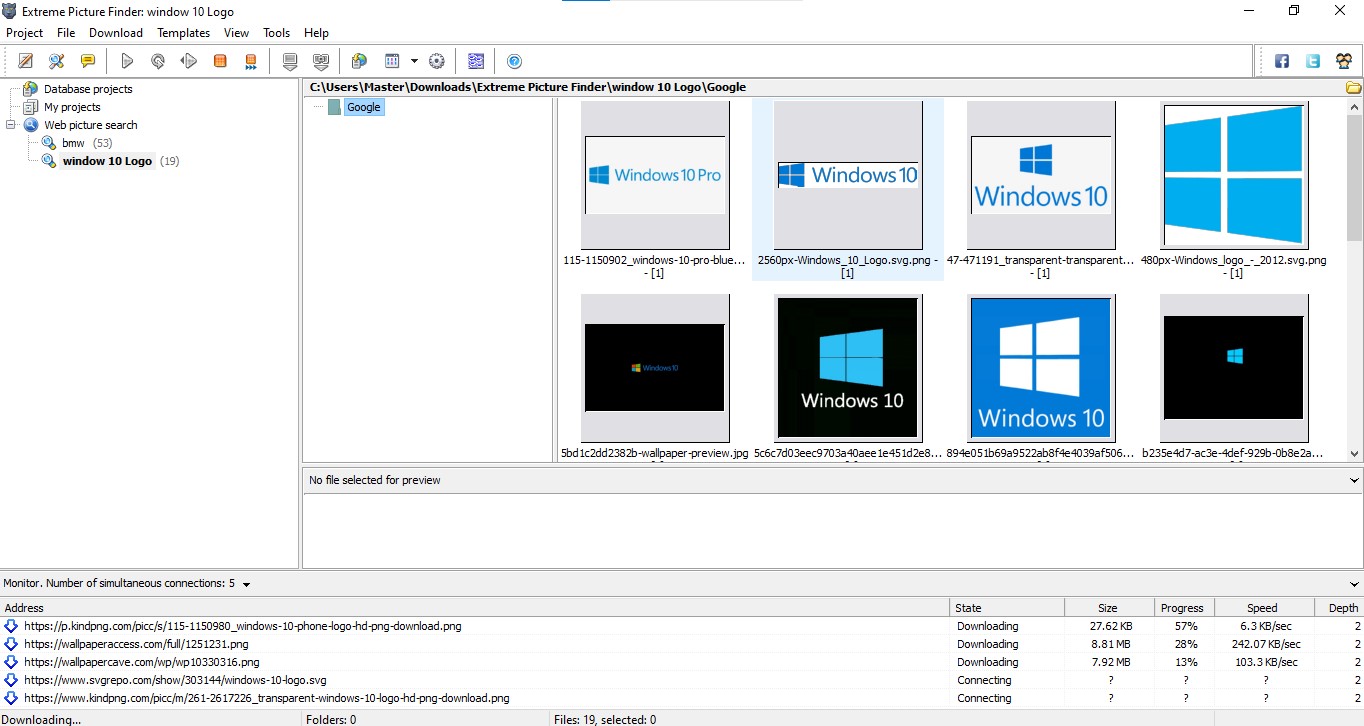Stop download with the orange square icon
The image size is (1364, 726).
coord(220,61)
